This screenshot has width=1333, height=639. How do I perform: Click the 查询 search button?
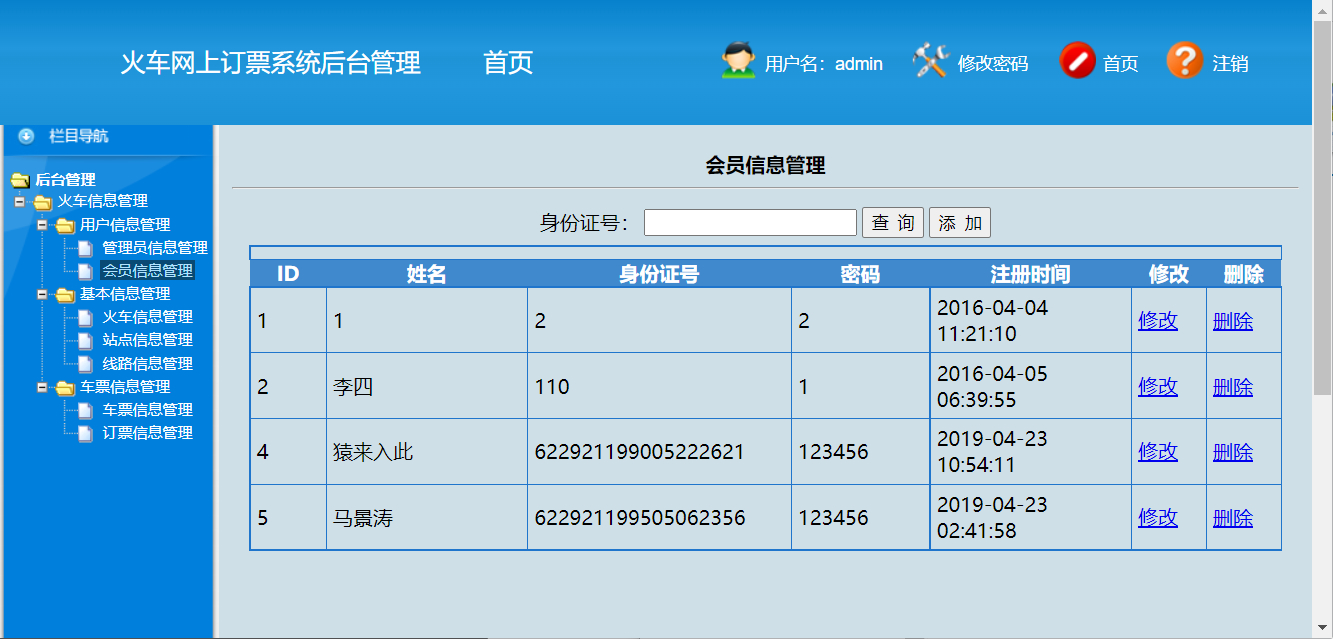(x=892, y=222)
